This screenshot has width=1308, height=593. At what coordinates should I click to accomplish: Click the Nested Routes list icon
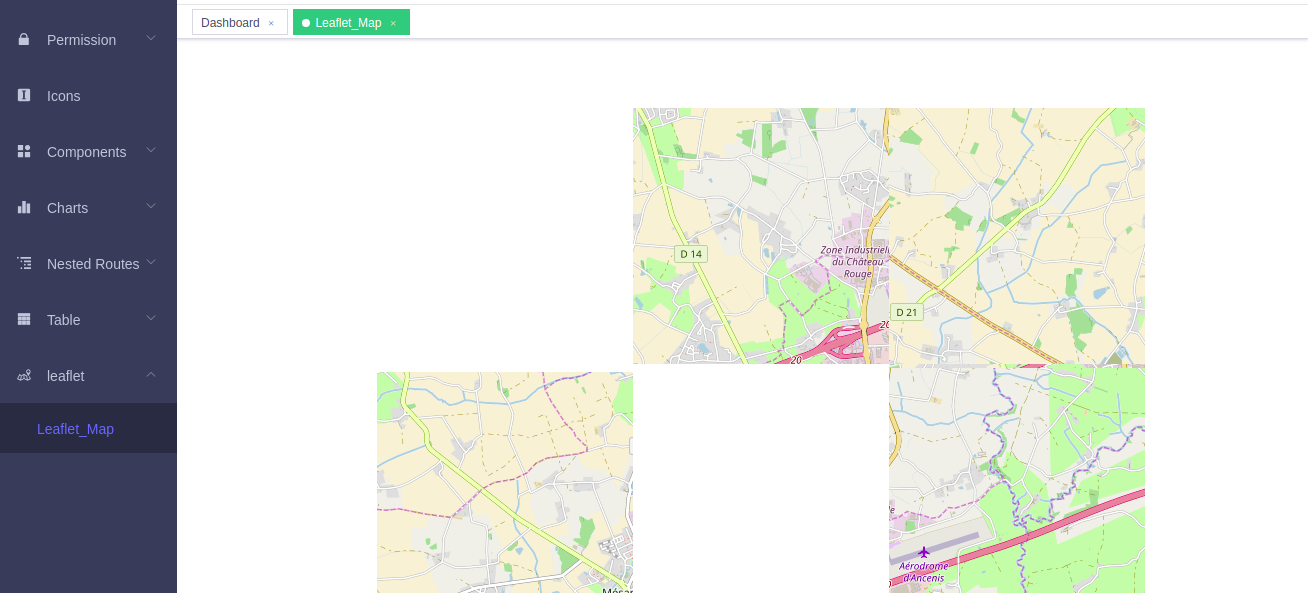(x=22, y=263)
